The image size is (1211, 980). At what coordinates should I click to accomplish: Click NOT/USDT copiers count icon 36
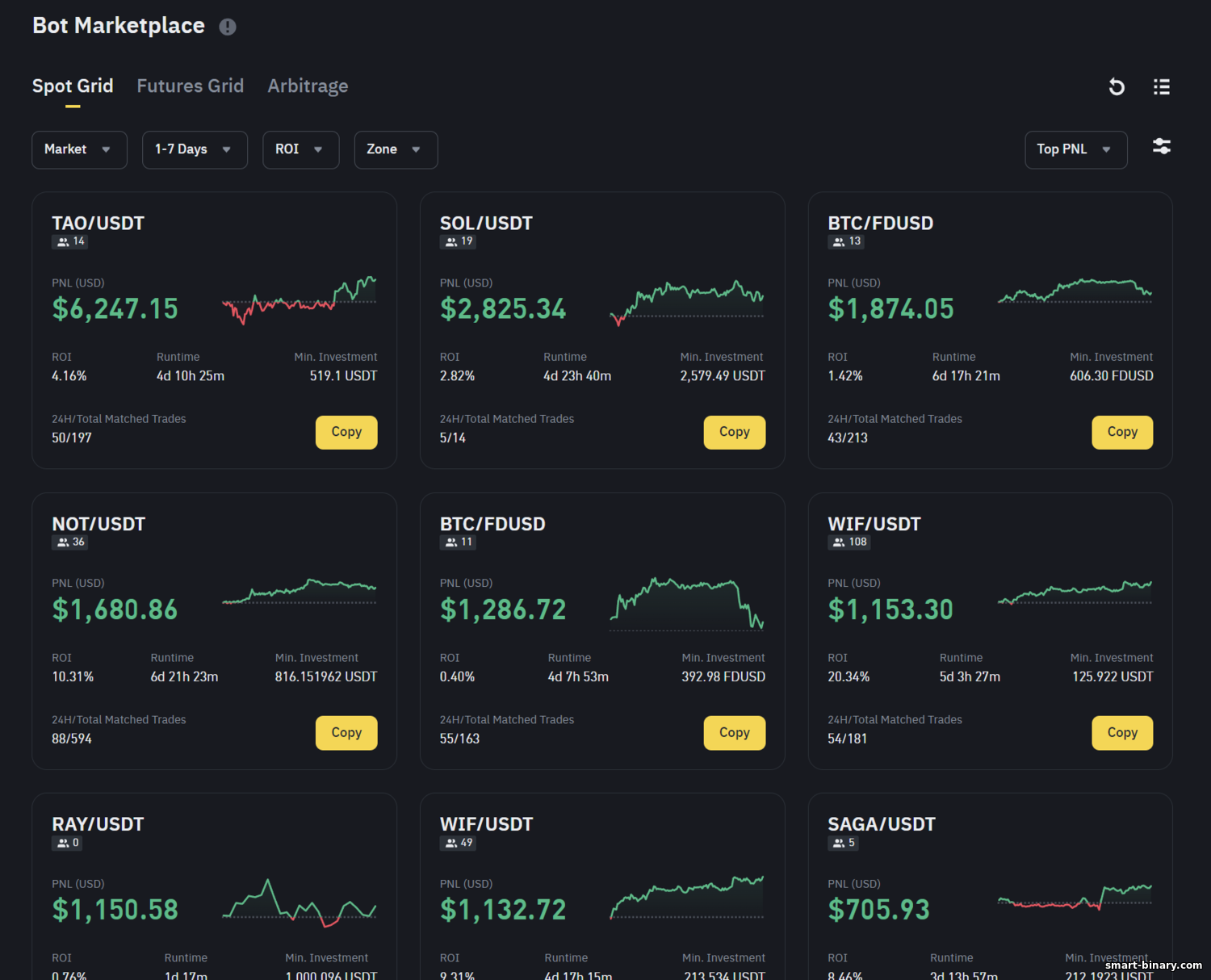click(x=70, y=542)
